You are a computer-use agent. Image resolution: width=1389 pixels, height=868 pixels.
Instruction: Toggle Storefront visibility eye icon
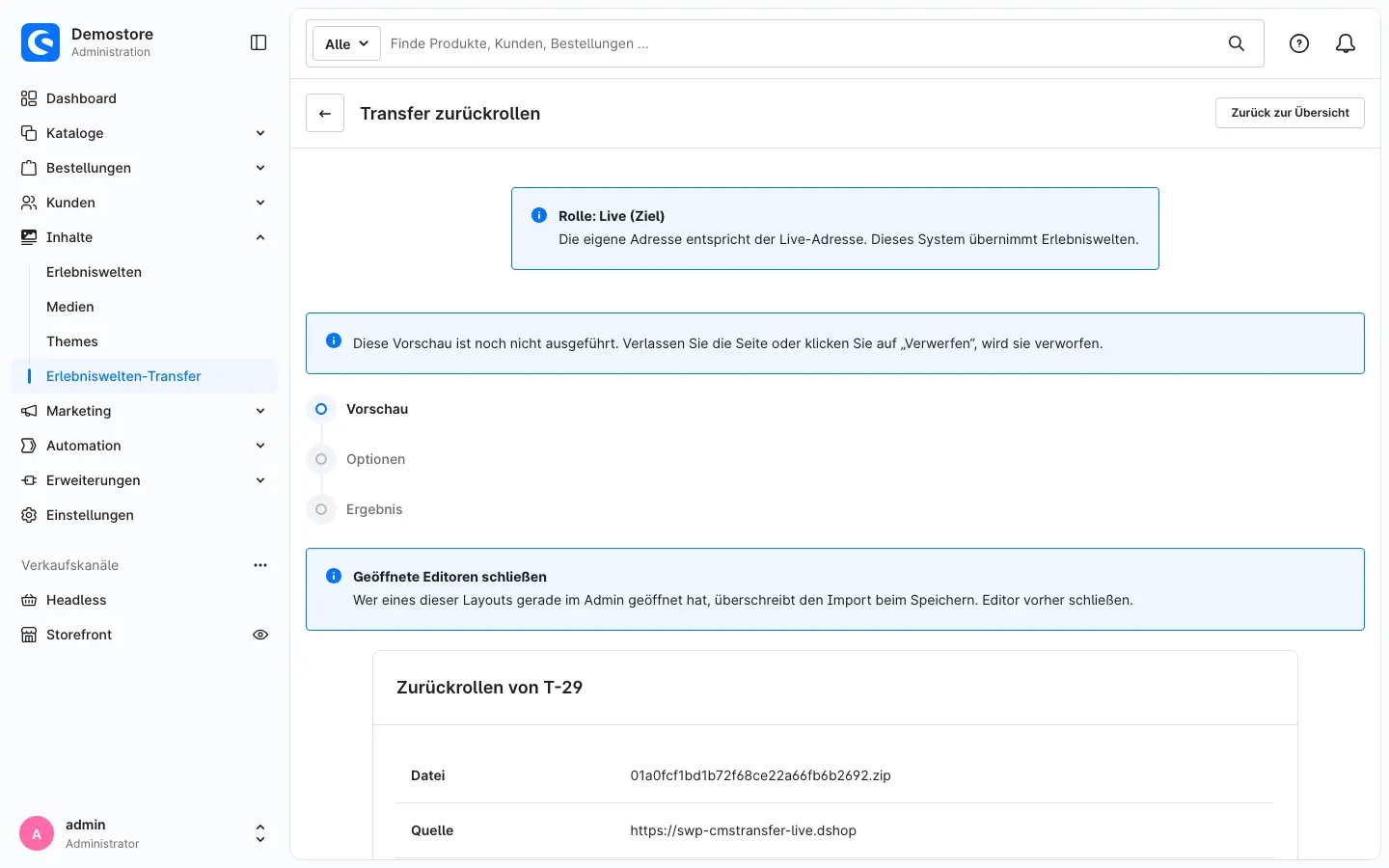pos(260,635)
